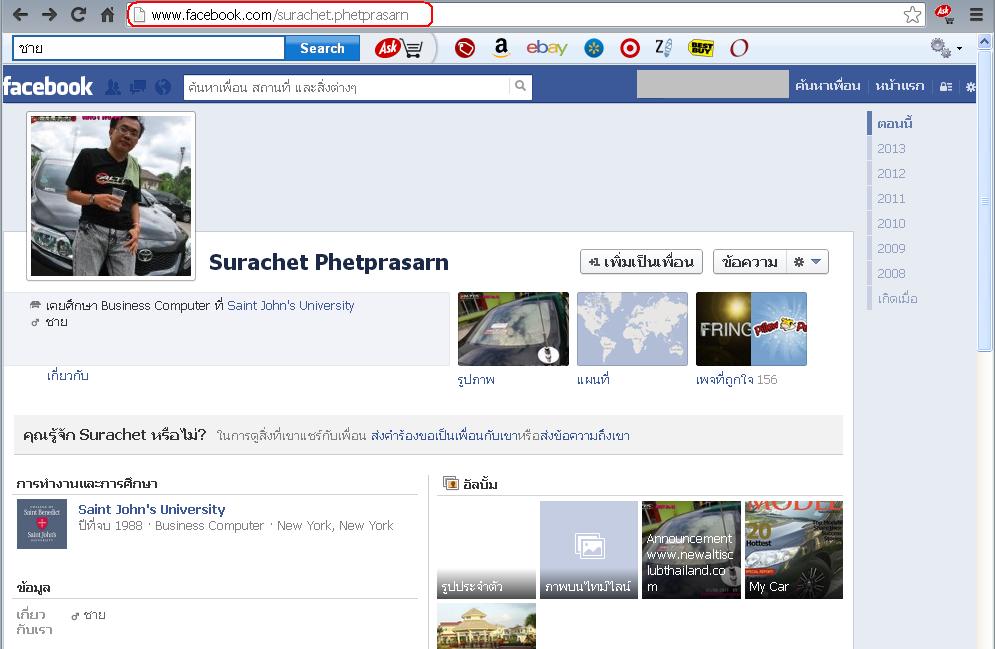Click the Facebook search magnifier icon

point(520,86)
